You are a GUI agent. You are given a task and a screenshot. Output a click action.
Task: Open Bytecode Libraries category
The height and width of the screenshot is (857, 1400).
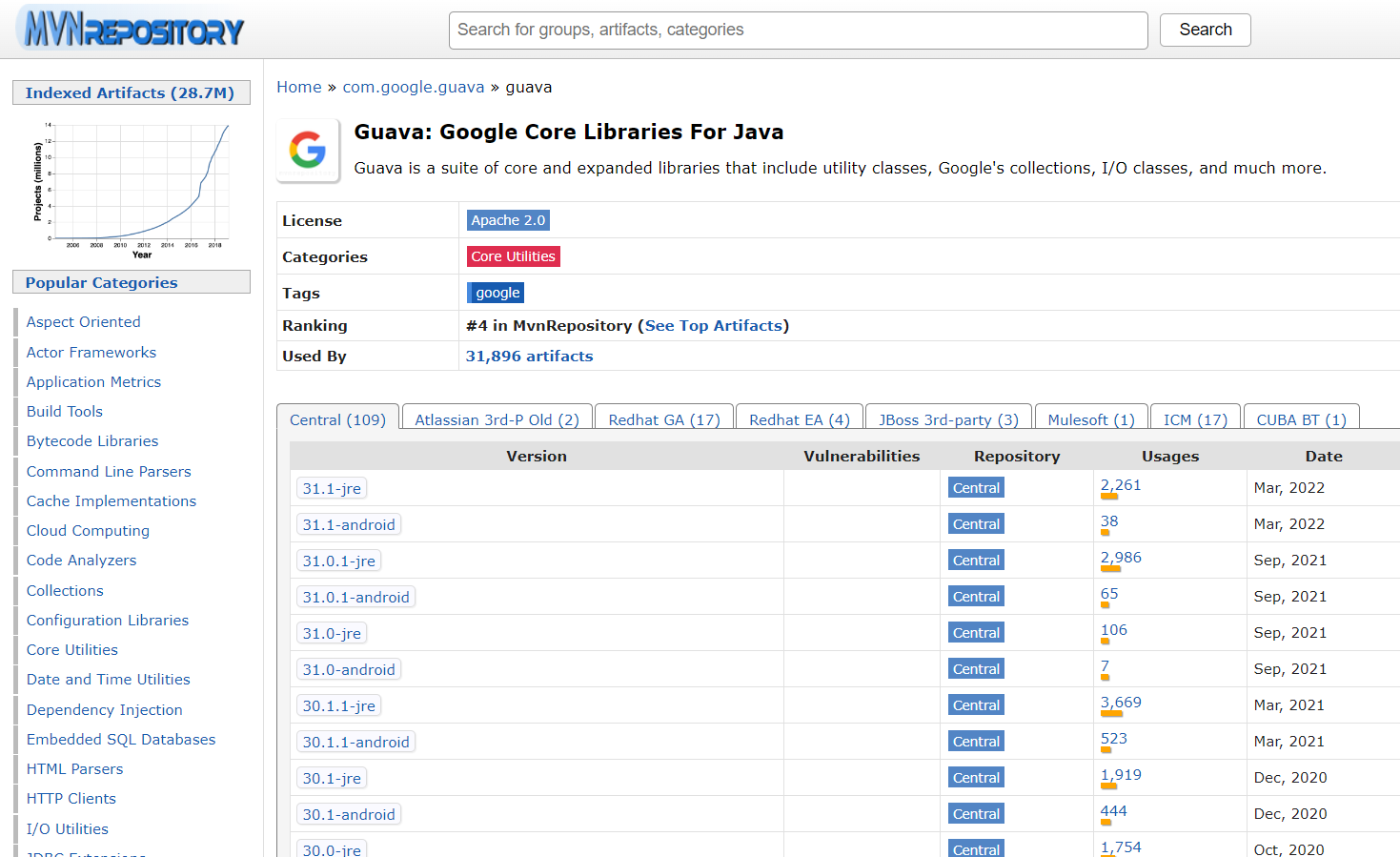(x=92, y=440)
